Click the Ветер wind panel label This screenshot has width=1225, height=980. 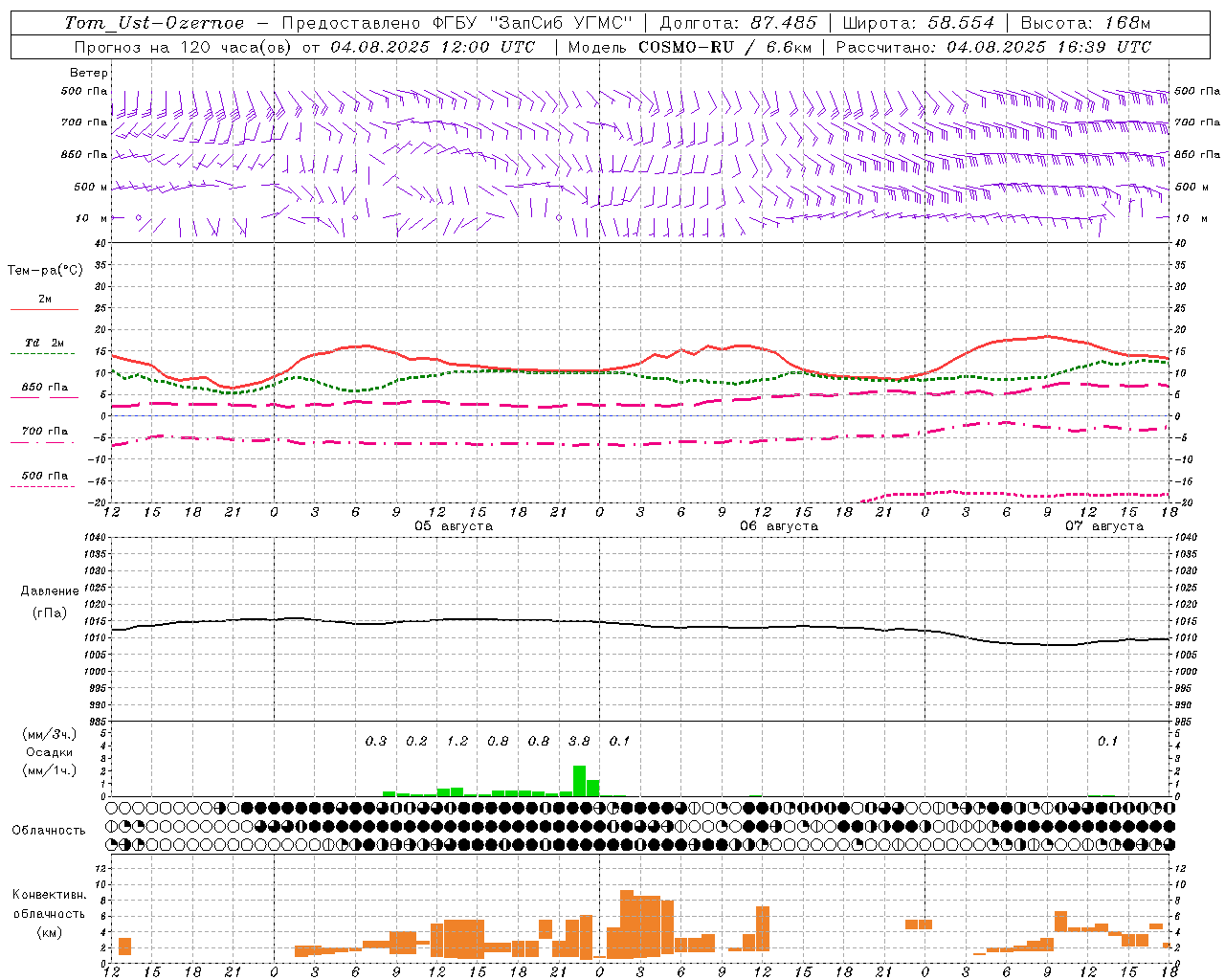pos(88,73)
